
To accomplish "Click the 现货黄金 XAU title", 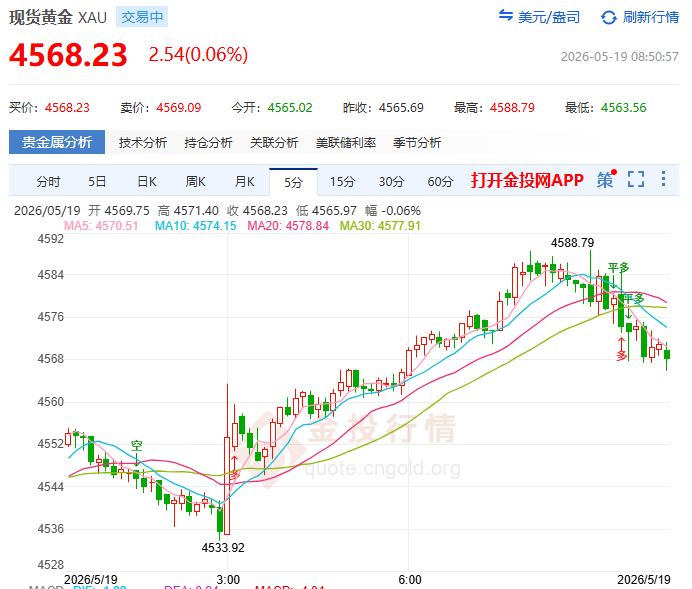I will pyautogui.click(x=58, y=17).
